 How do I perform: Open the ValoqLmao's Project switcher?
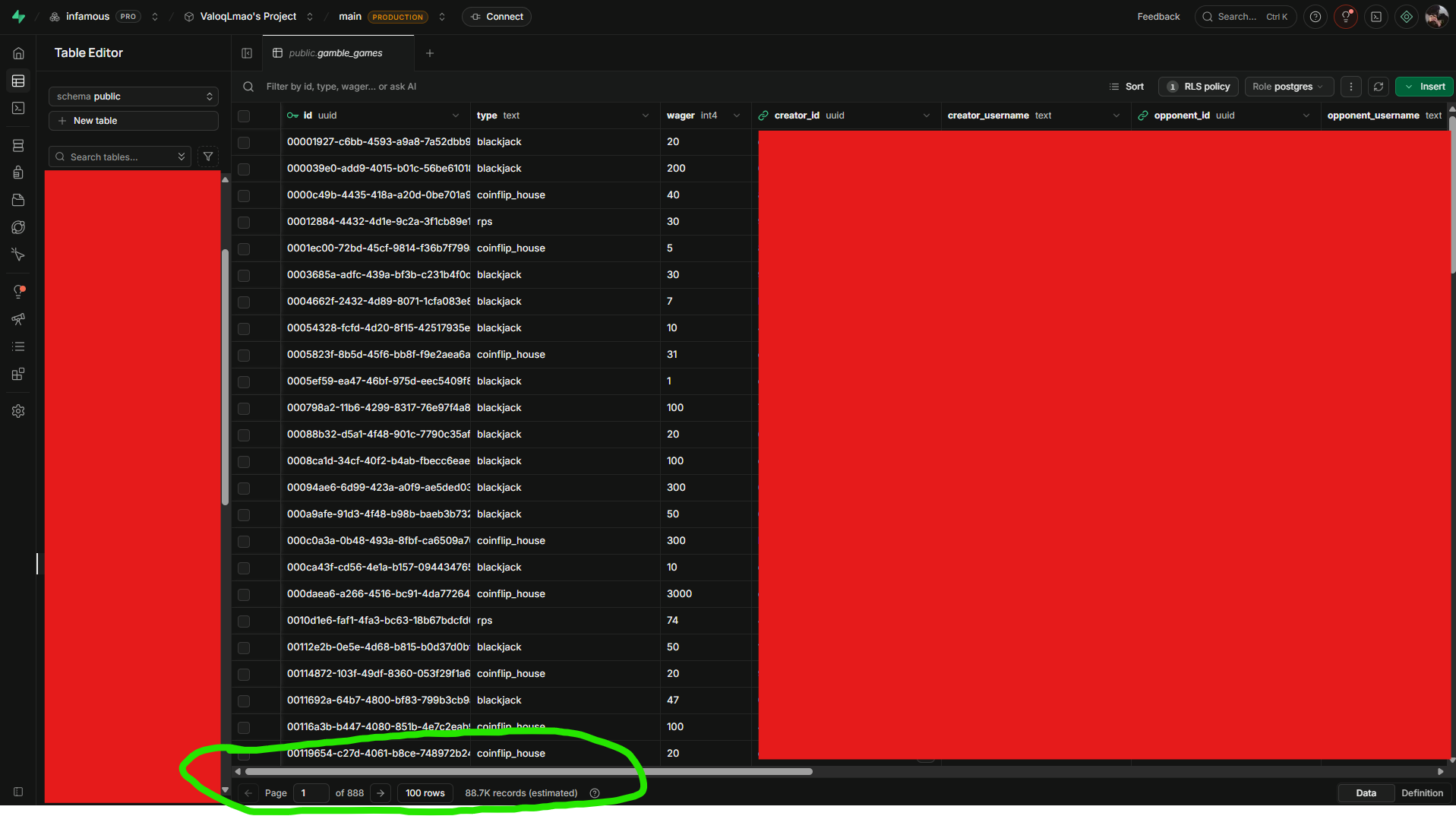310,17
